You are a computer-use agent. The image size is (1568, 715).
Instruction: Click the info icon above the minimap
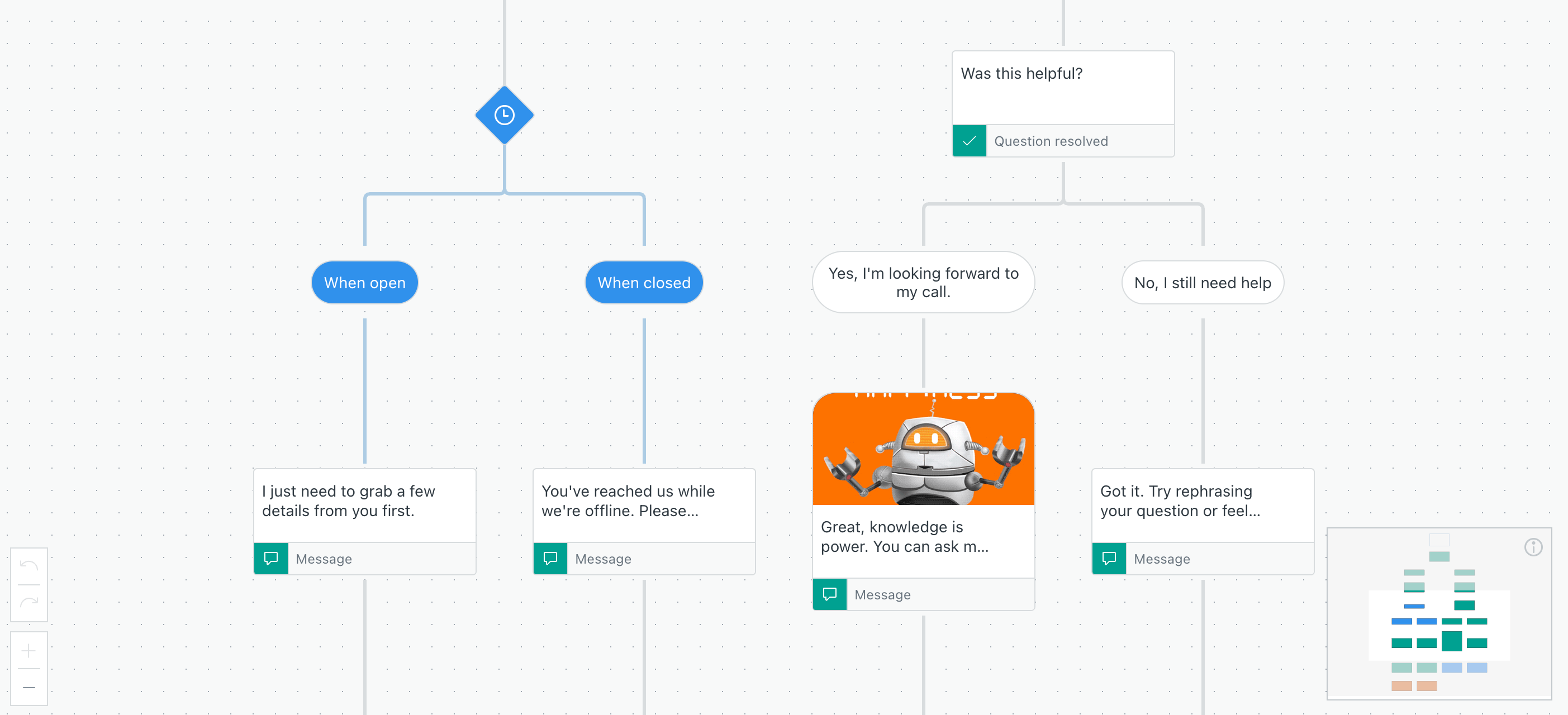[1534, 547]
